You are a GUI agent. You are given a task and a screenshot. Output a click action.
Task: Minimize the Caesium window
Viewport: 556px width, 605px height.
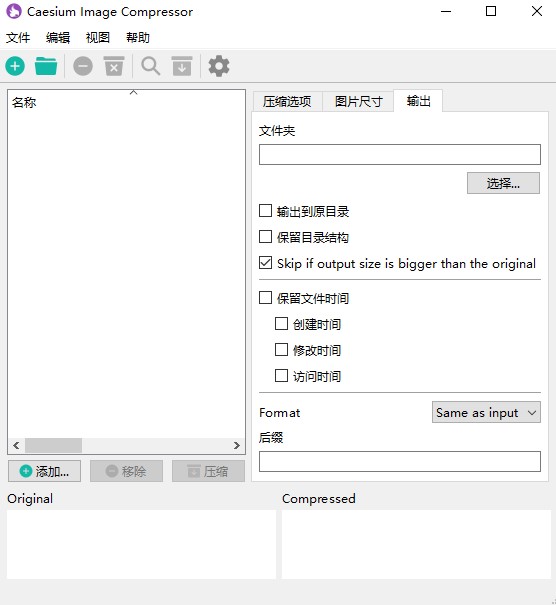(x=446, y=11)
